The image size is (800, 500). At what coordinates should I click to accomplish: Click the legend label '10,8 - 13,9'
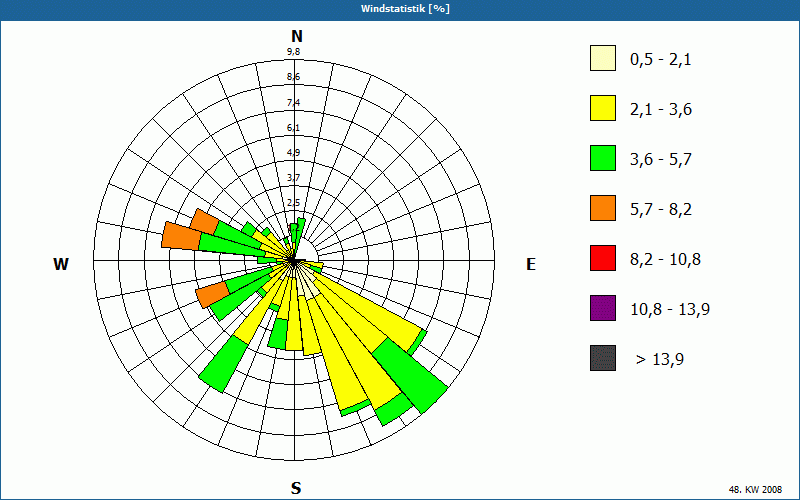(x=670, y=310)
